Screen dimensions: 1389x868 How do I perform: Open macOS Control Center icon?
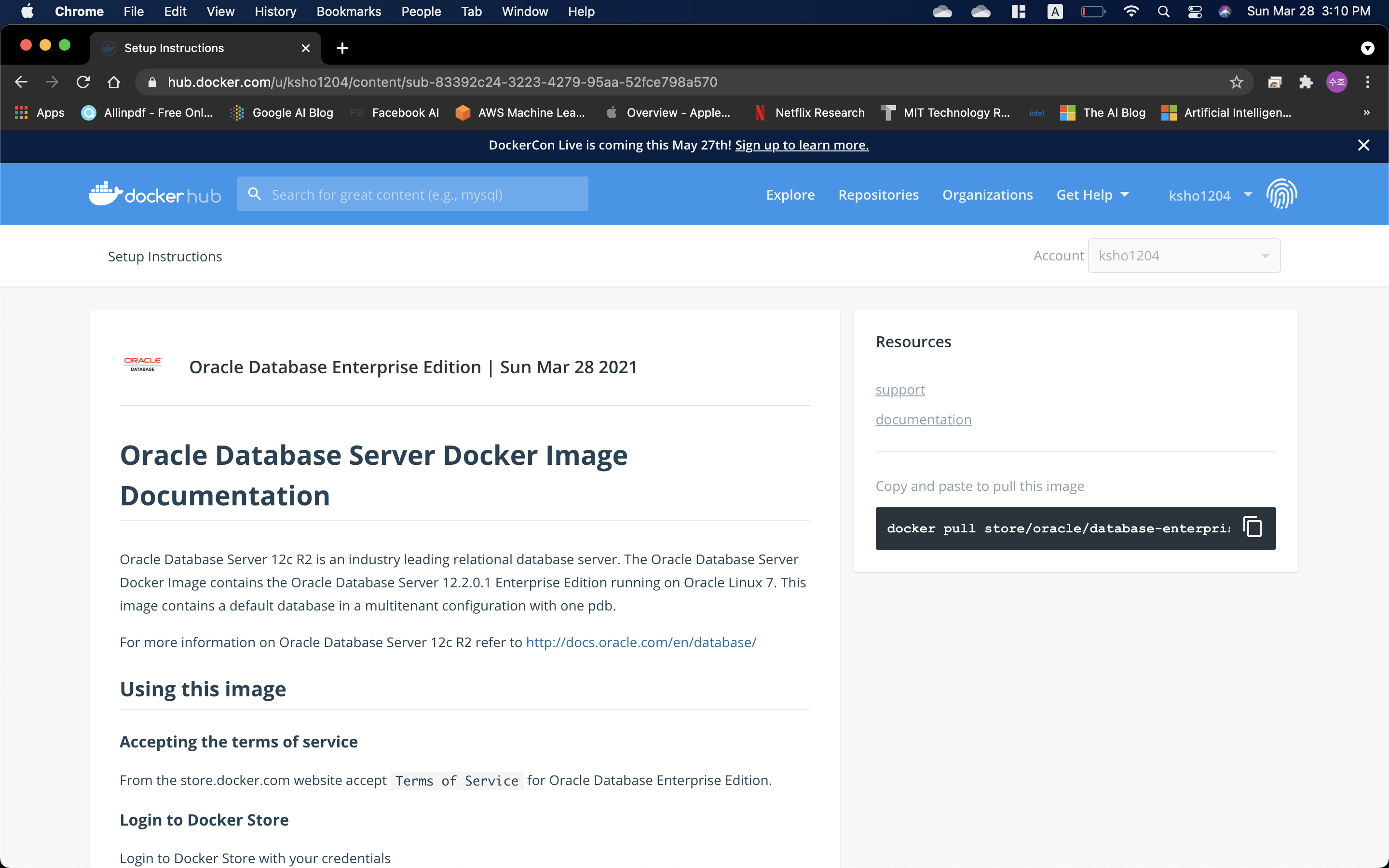tap(1195, 11)
